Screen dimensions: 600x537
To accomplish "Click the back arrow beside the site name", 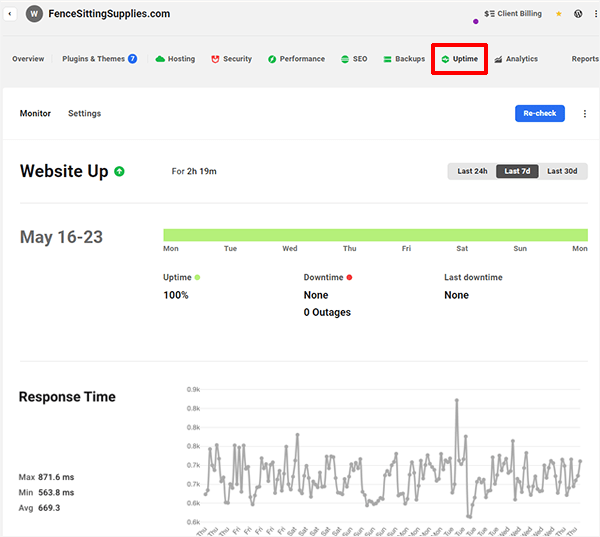I will [x=10, y=15].
